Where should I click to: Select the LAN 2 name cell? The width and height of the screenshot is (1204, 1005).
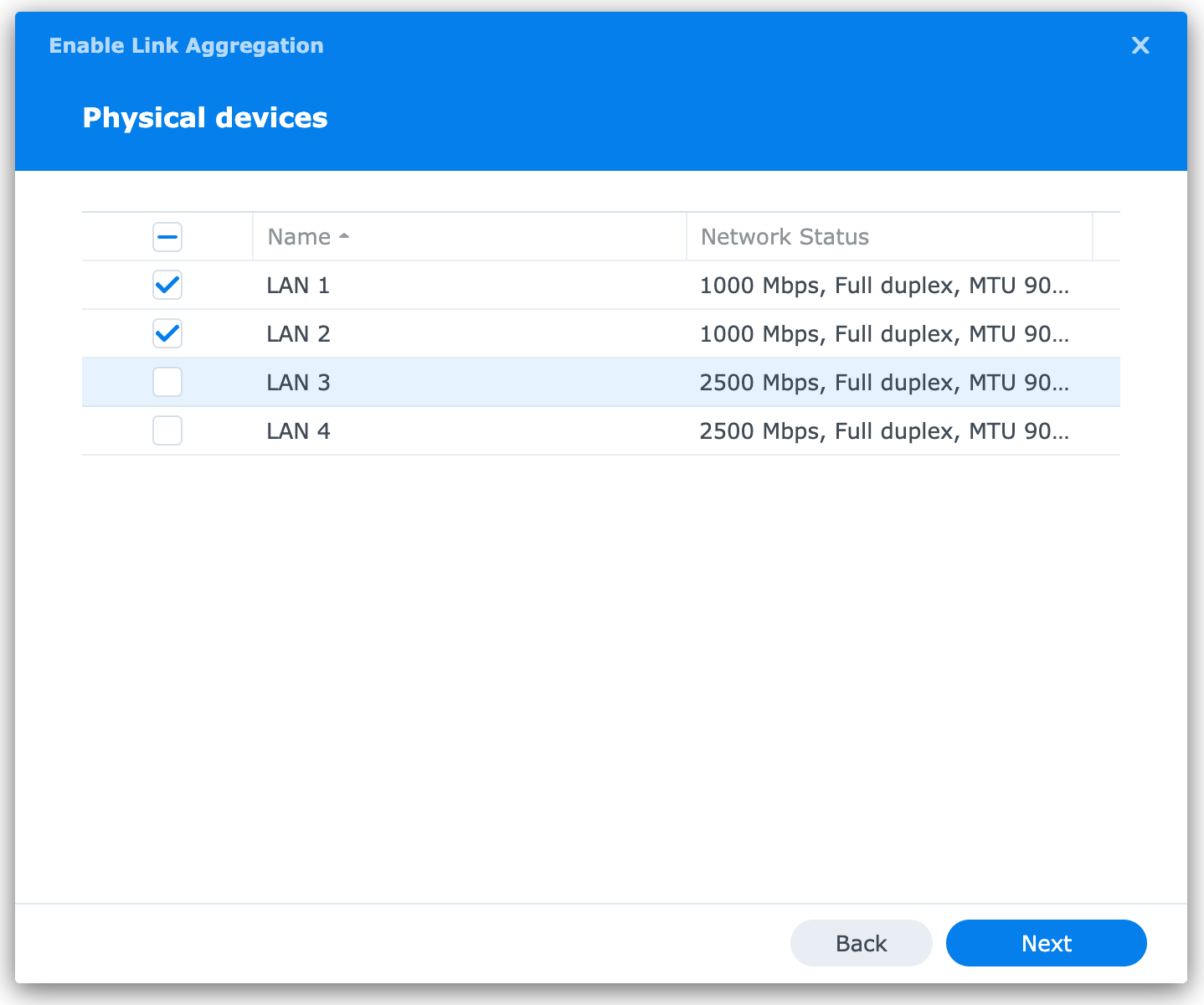coord(298,334)
